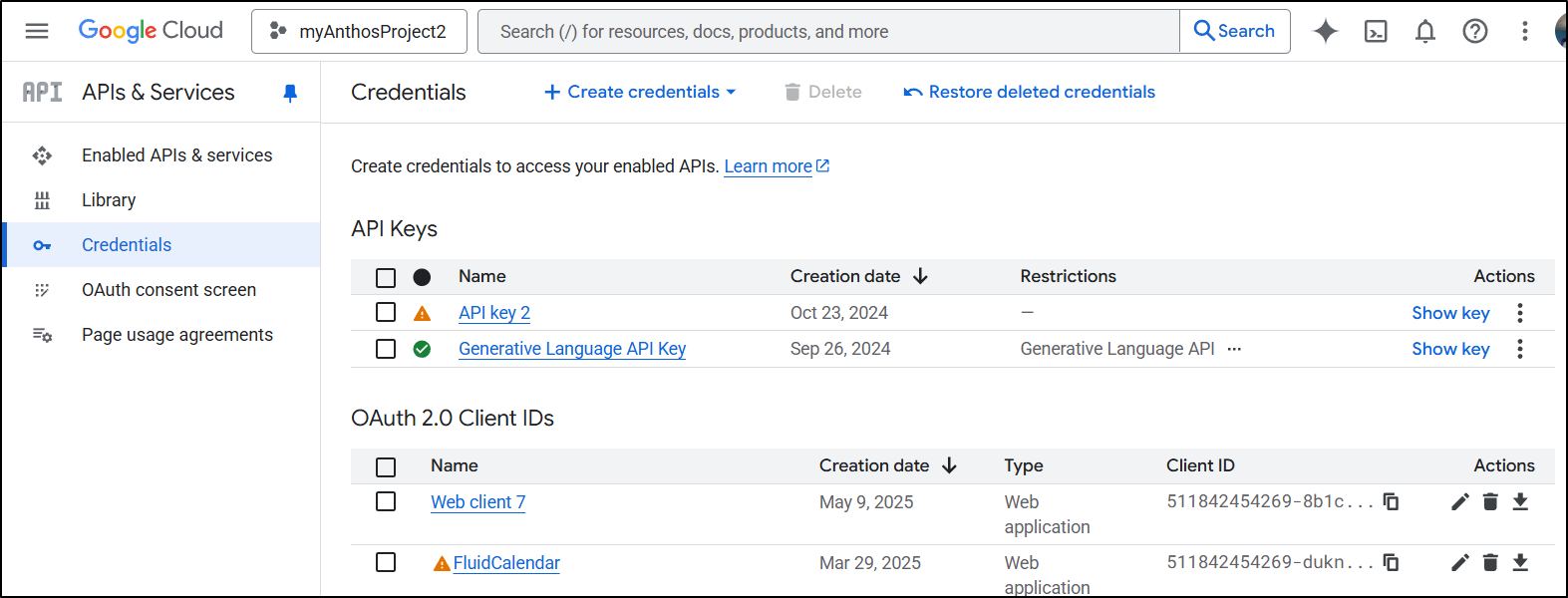The image size is (1568, 598).
Task: Open Generative Language API Key link
Action: point(572,349)
